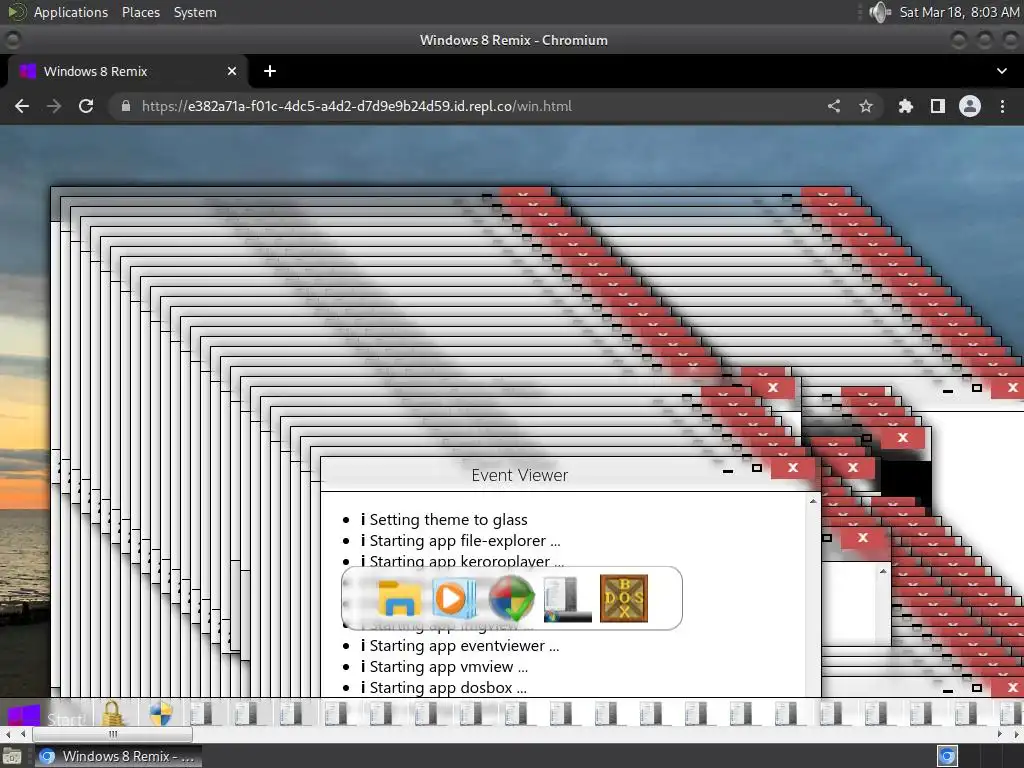Viewport: 1024px width, 768px height.
Task: Toggle the Chromium side panel
Action: coord(938,106)
